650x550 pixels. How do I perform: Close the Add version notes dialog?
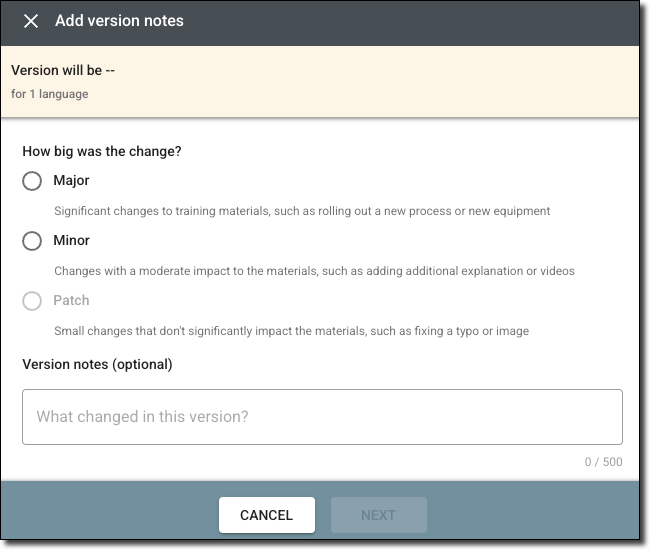click(x=31, y=21)
